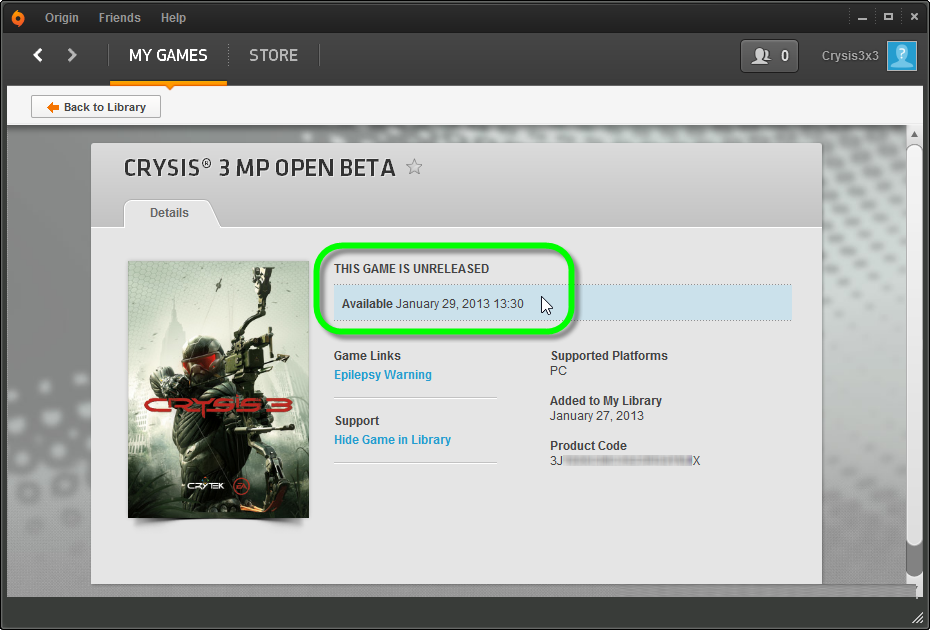Open the Help menu
This screenshot has height=630, width=930.
(x=173, y=17)
